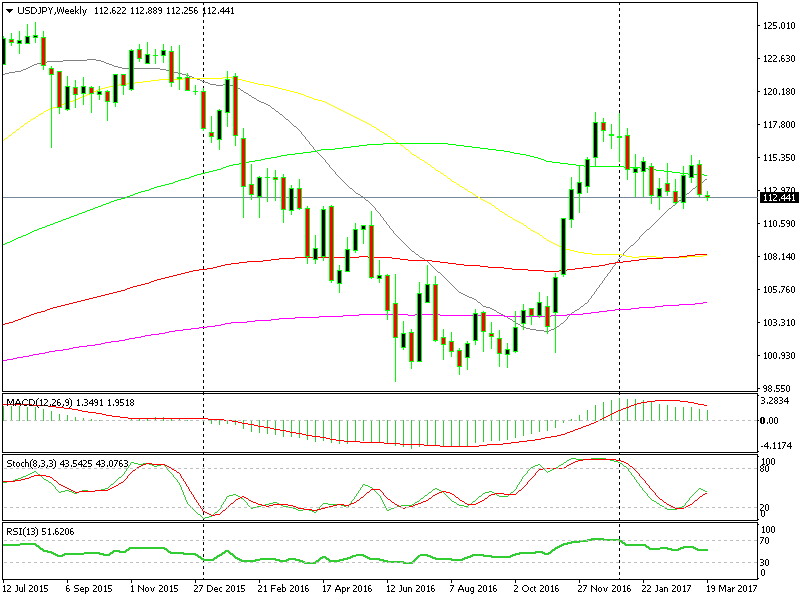
Task: Select the RSI level 70 label
Action: coord(765,541)
